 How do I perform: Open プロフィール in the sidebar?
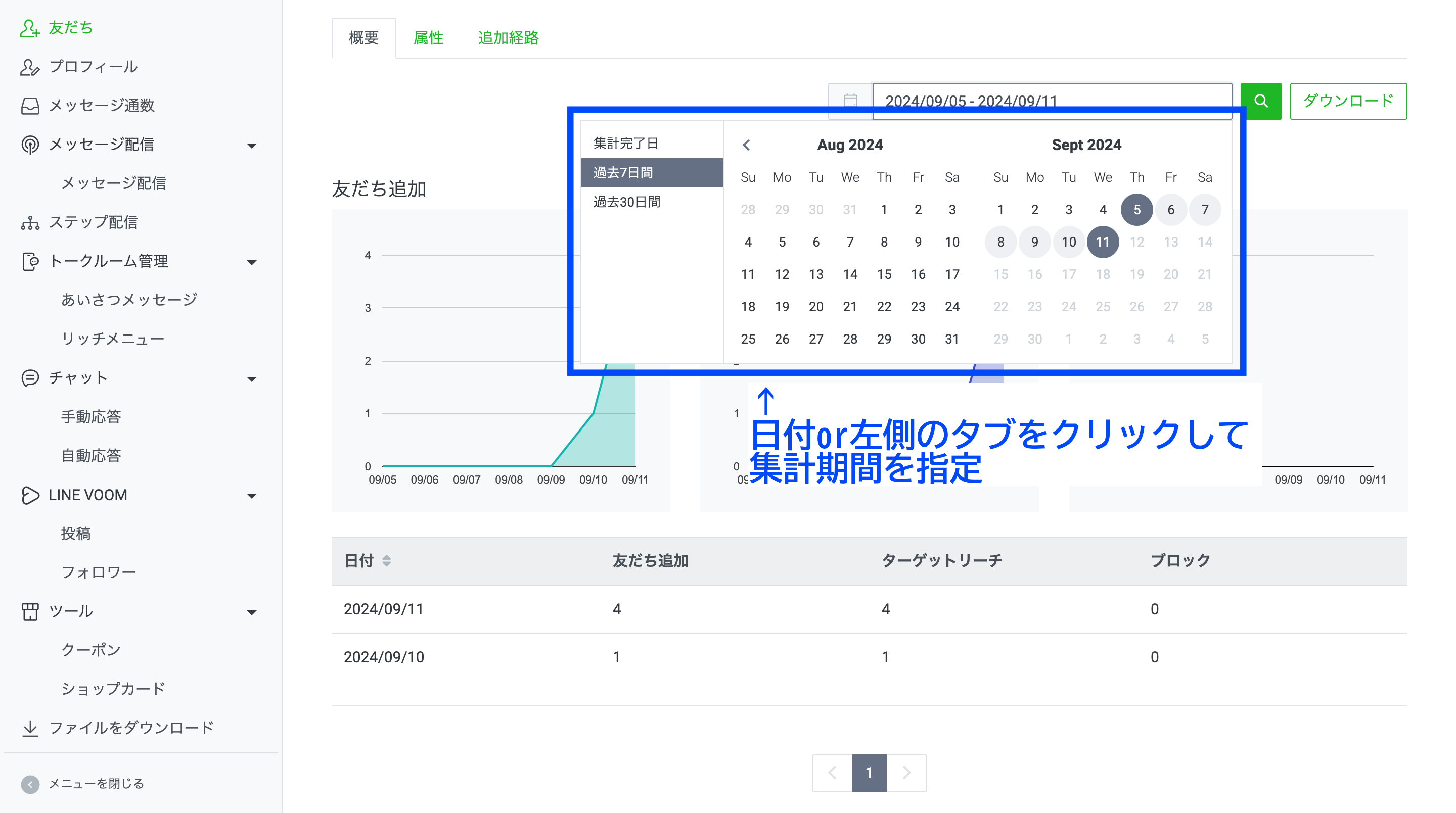(x=93, y=67)
